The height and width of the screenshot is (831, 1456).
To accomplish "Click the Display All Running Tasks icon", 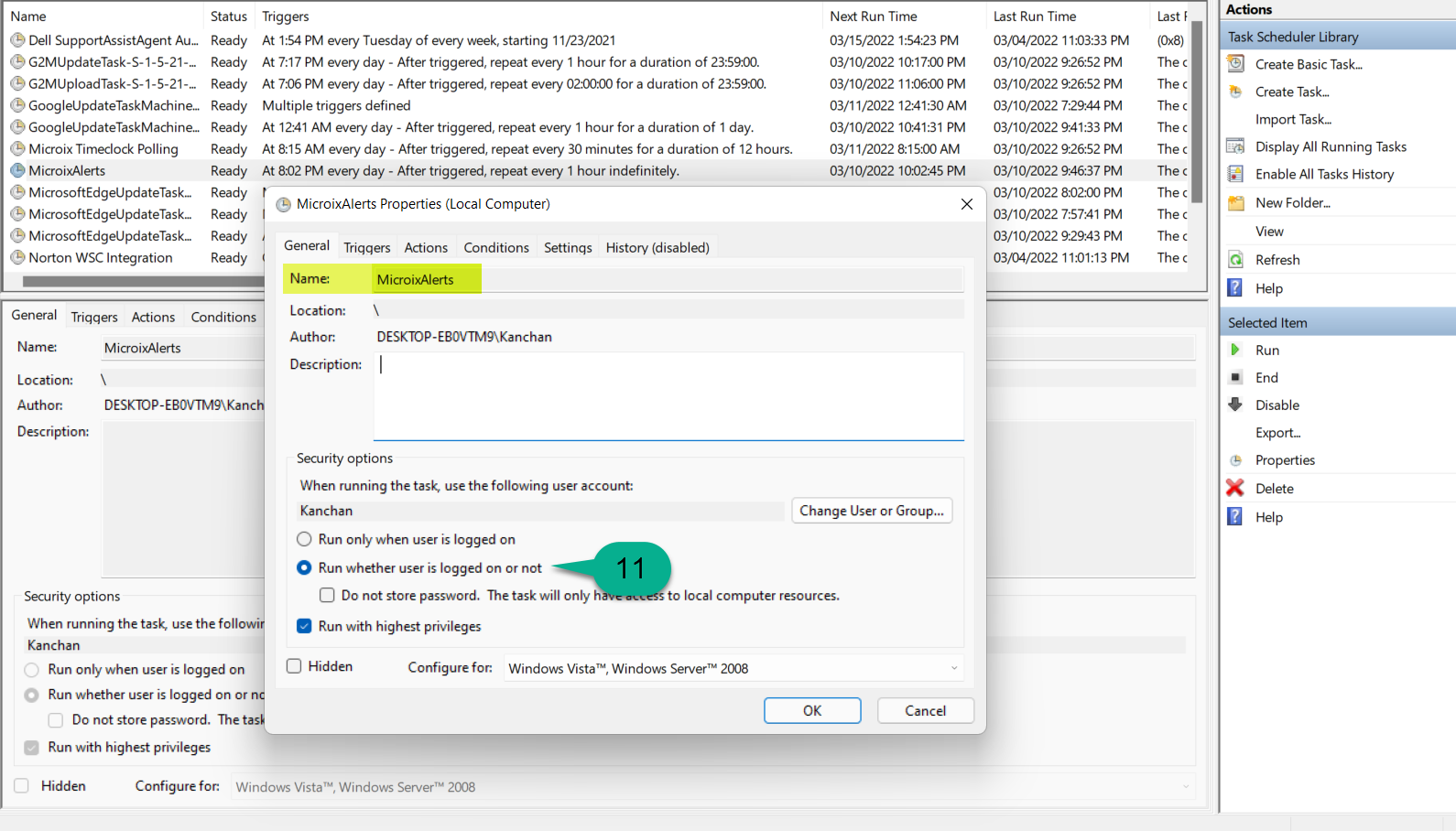I will (x=1235, y=146).
